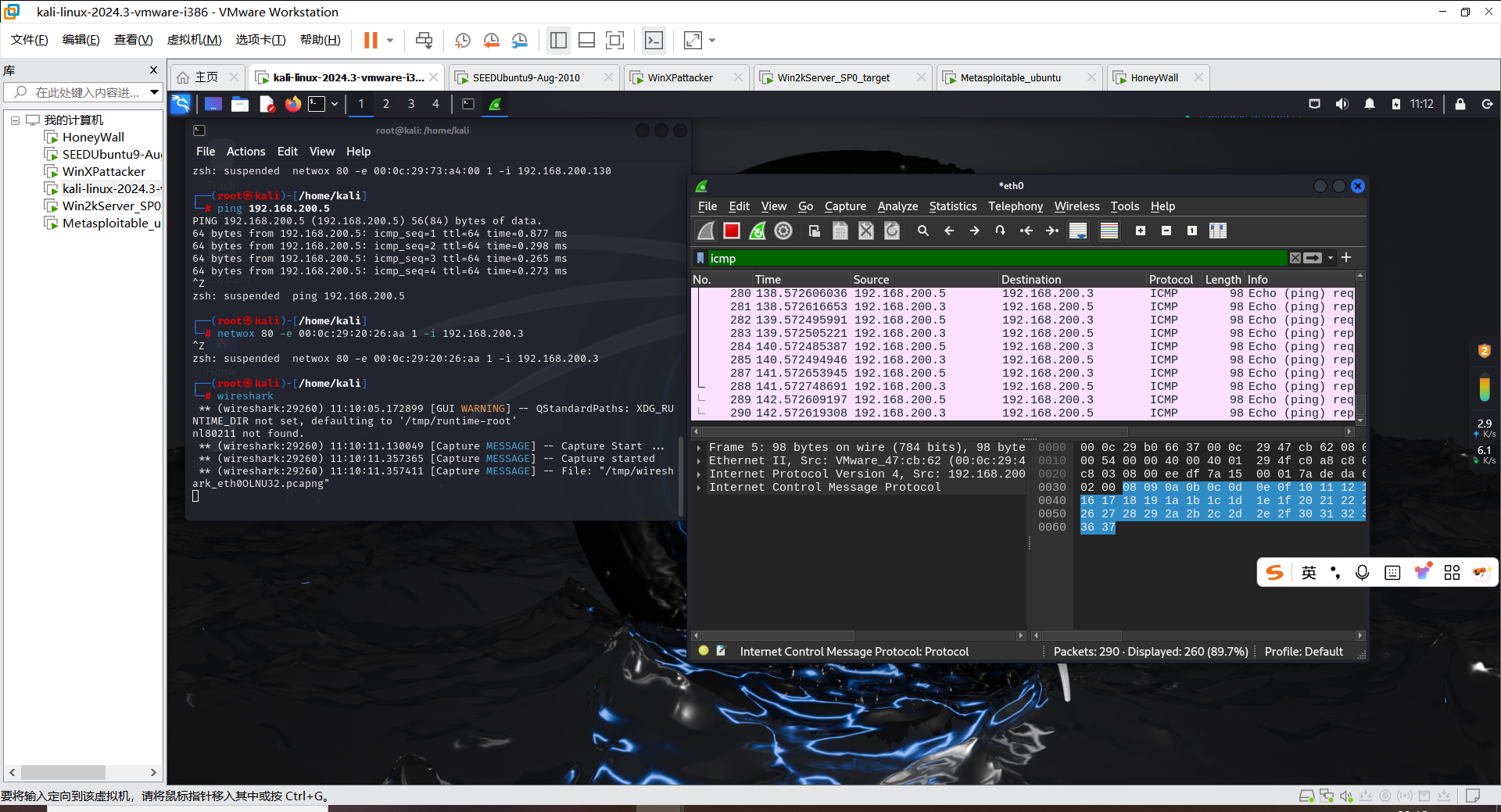Restart the current capture in Wireshark
1501x812 pixels.
[x=757, y=231]
